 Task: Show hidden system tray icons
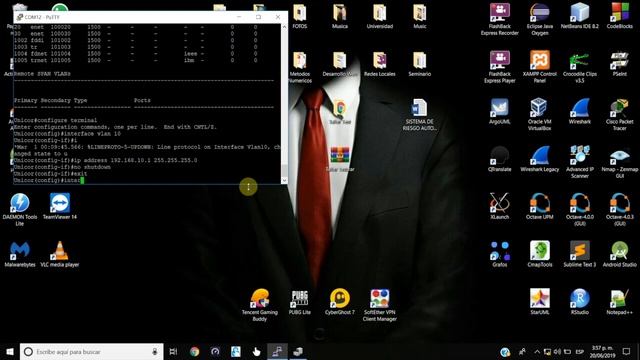tap(537, 351)
